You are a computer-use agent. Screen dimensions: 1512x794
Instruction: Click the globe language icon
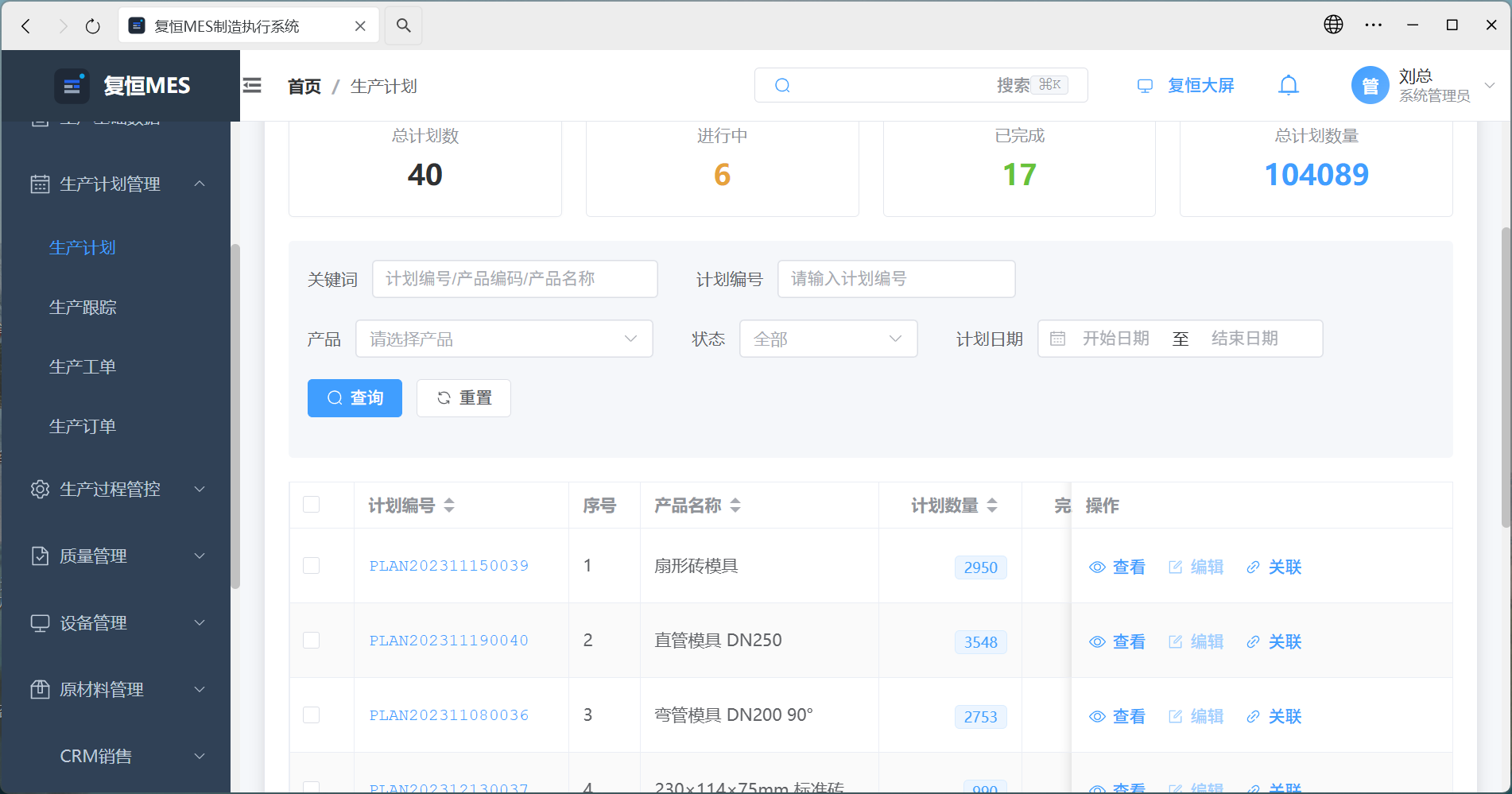click(x=1333, y=25)
